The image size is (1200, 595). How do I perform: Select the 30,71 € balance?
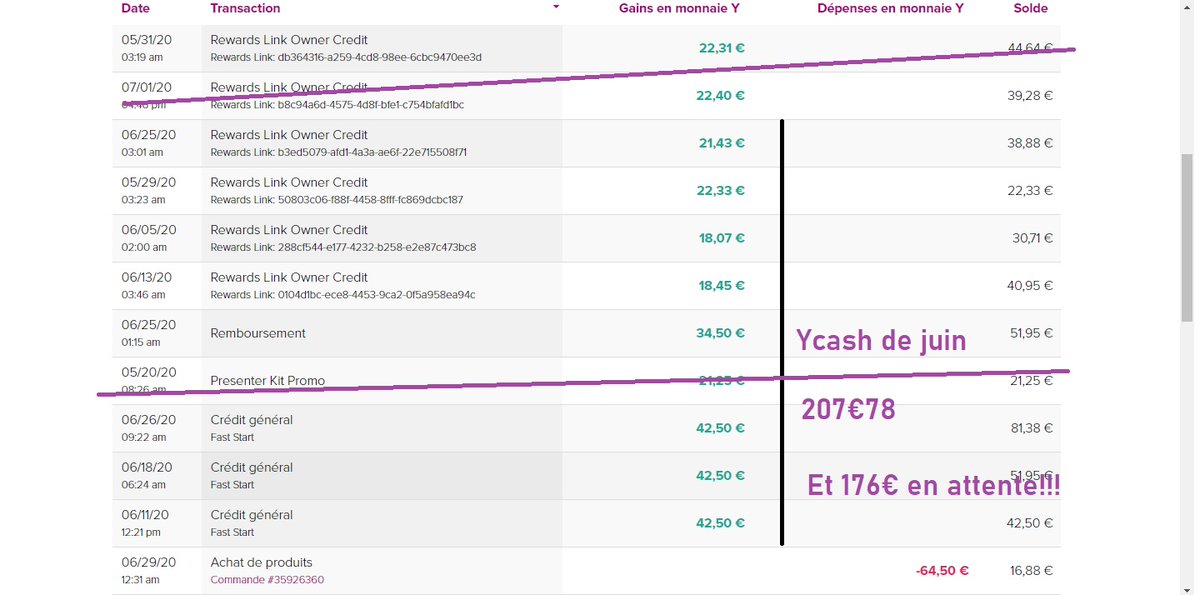tap(1032, 238)
